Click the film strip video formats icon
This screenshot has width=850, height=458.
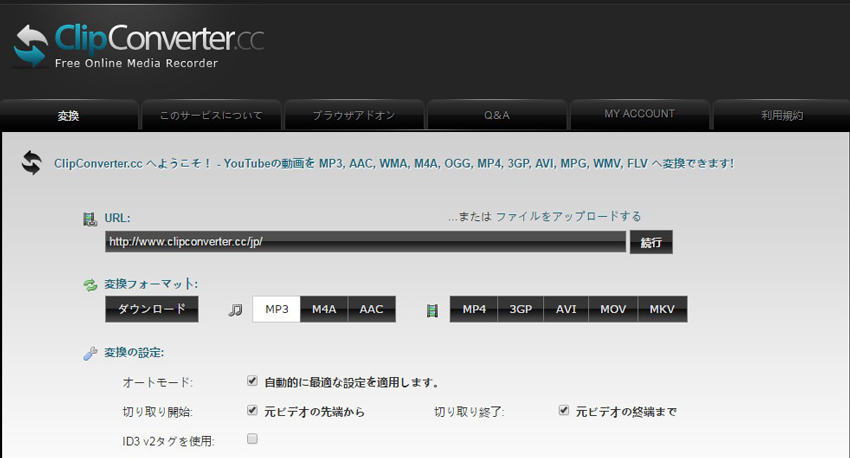(x=432, y=311)
